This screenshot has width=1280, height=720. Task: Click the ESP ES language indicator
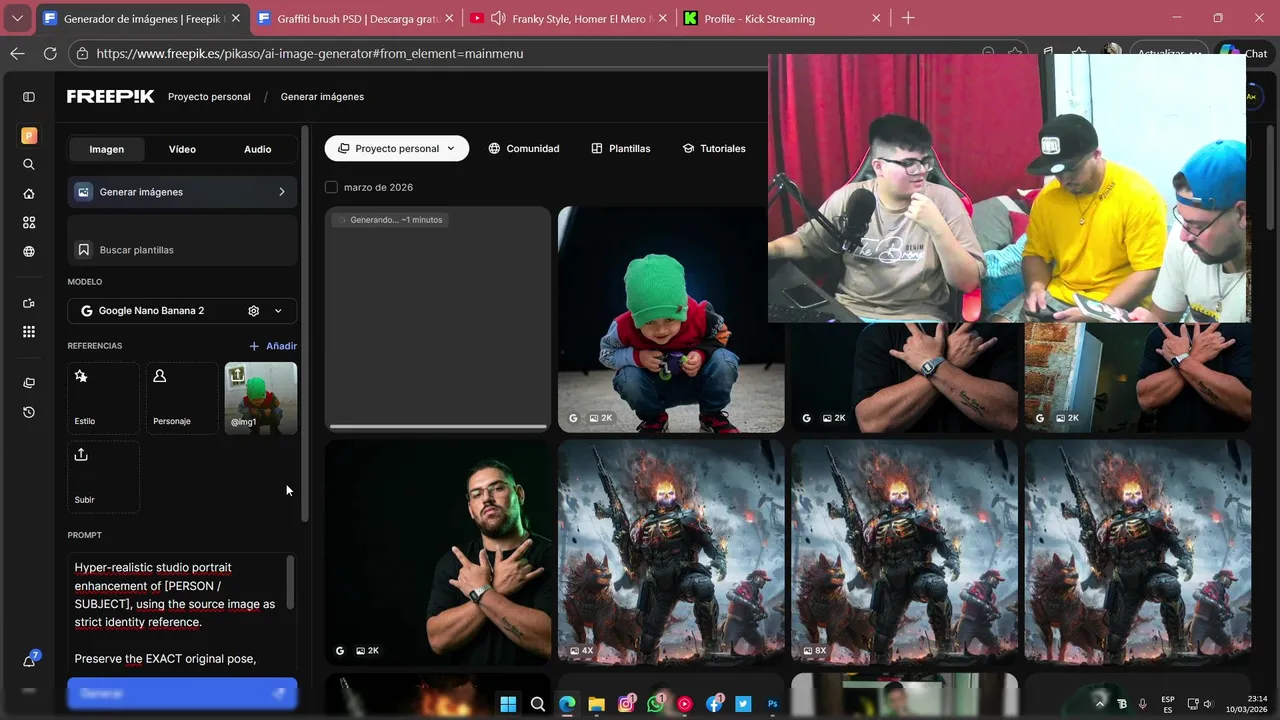[1168, 704]
